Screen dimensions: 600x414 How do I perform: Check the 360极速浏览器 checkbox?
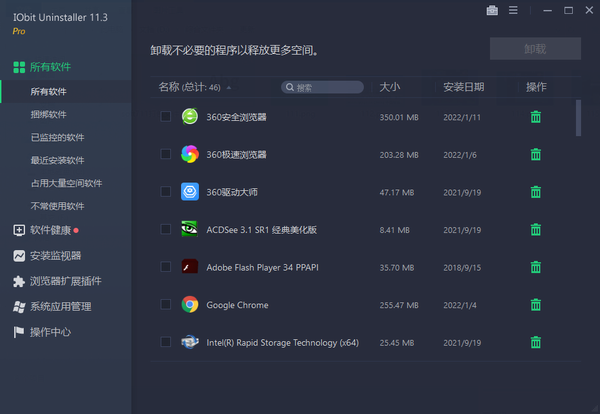tap(166, 154)
